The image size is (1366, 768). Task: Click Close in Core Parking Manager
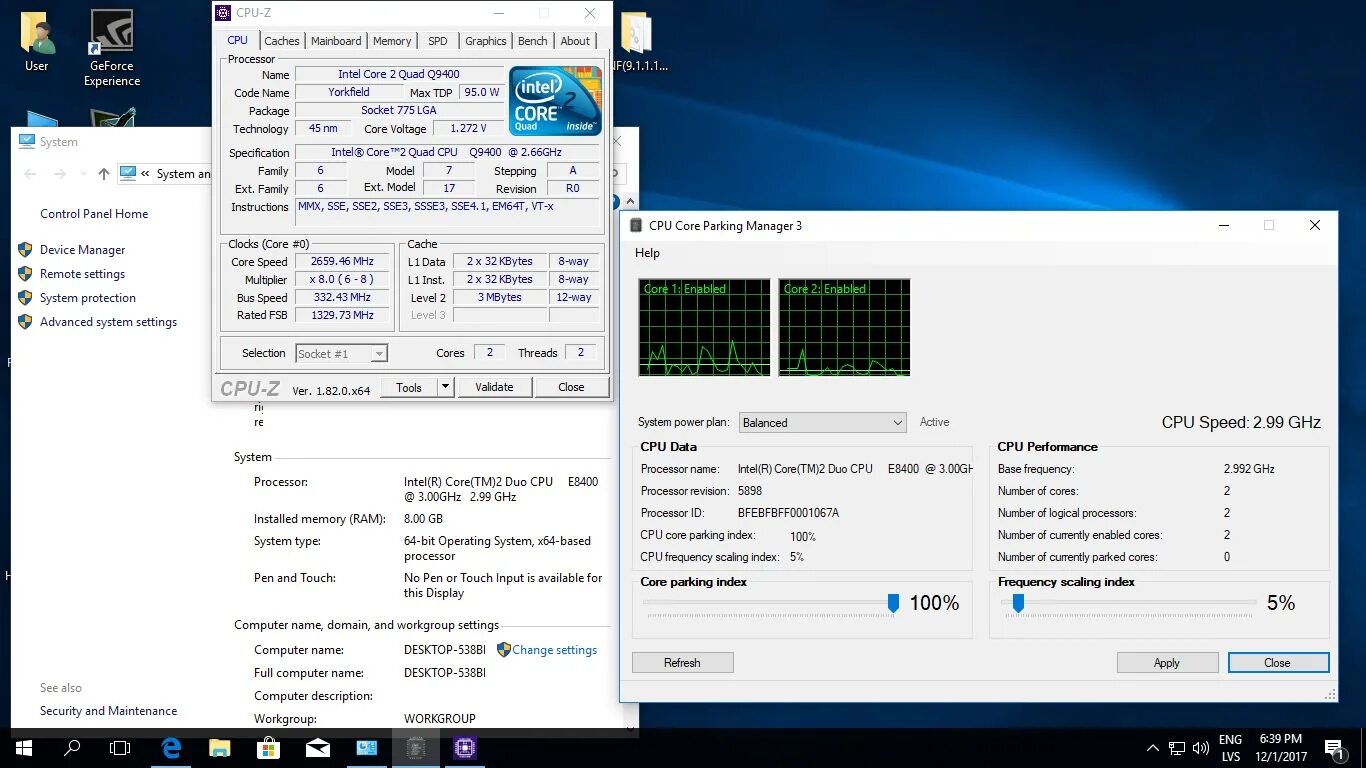[1278, 663]
